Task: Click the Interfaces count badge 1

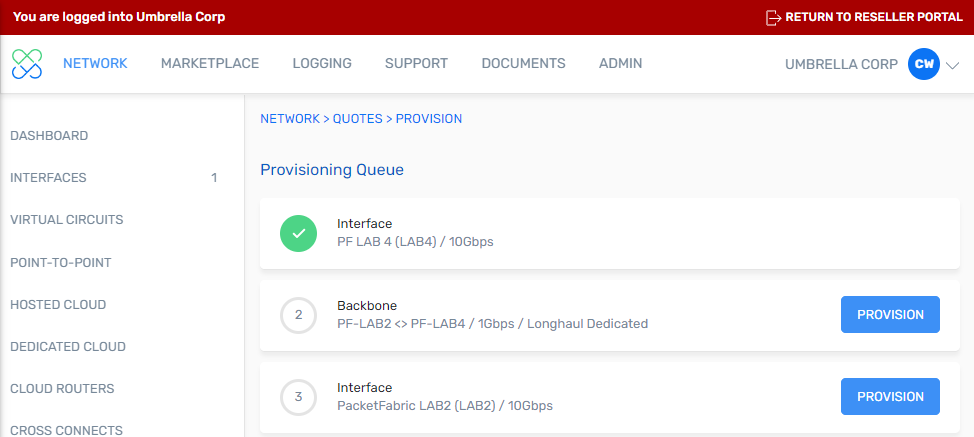Action: pos(214,178)
